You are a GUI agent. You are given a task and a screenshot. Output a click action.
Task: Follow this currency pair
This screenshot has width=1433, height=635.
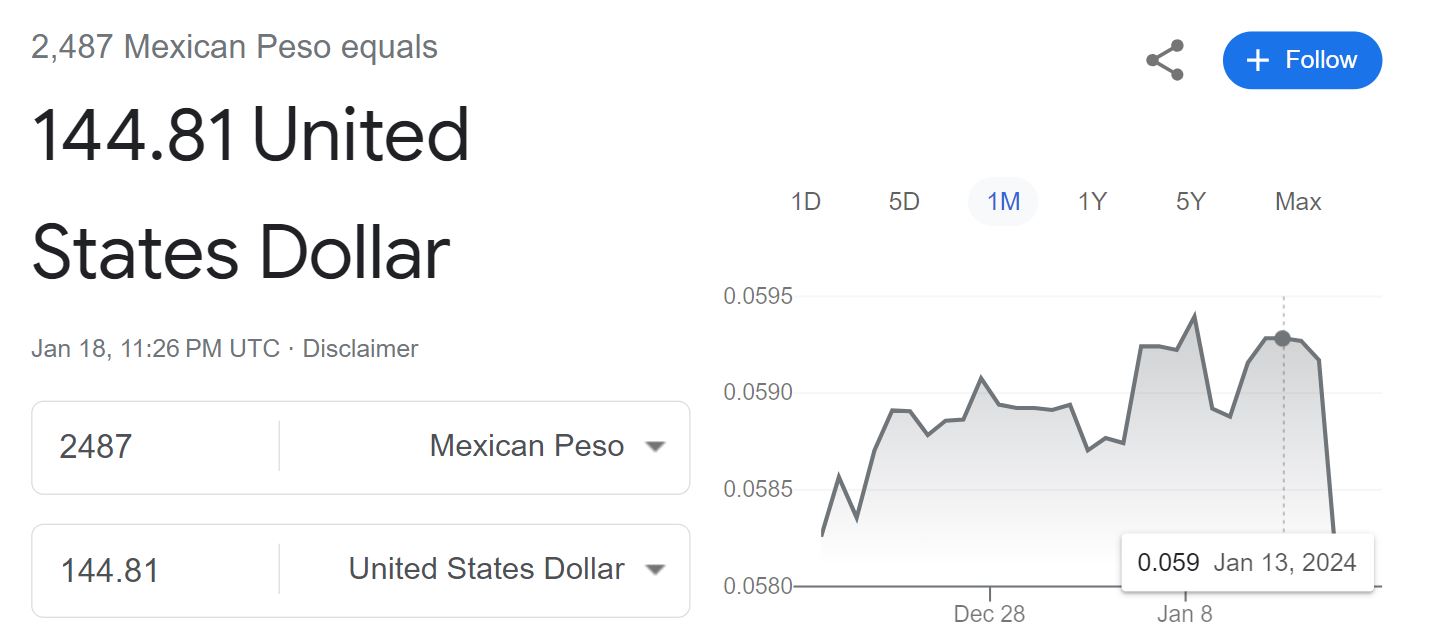coord(1302,60)
